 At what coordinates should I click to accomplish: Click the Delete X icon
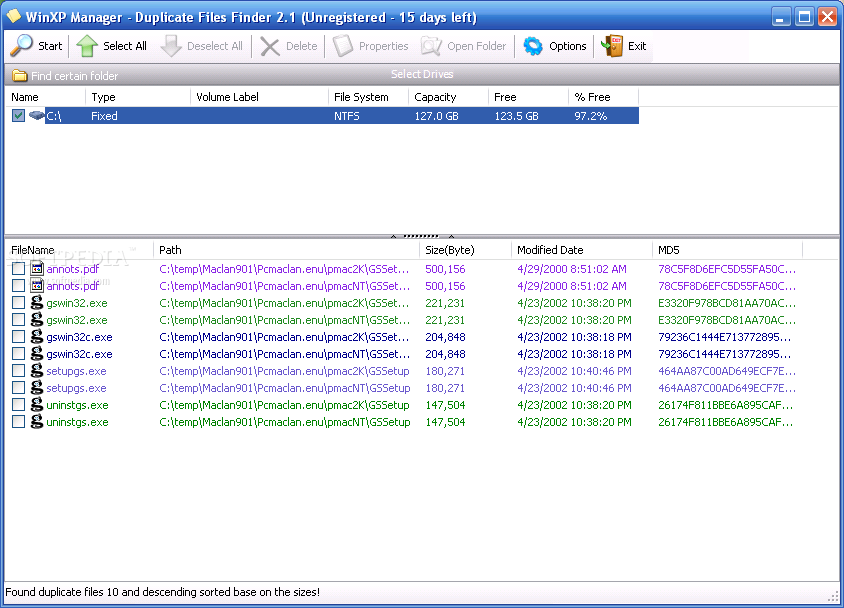[x=270, y=46]
